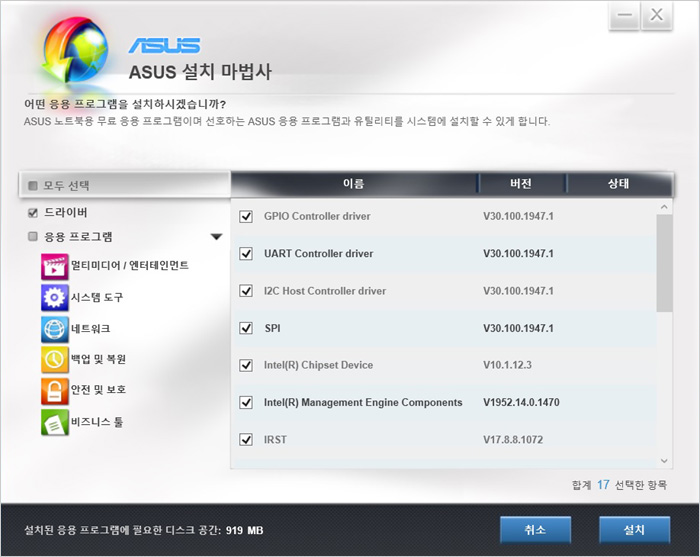Open the Network globe icon category
The image size is (700, 557).
pyautogui.click(x=54, y=329)
